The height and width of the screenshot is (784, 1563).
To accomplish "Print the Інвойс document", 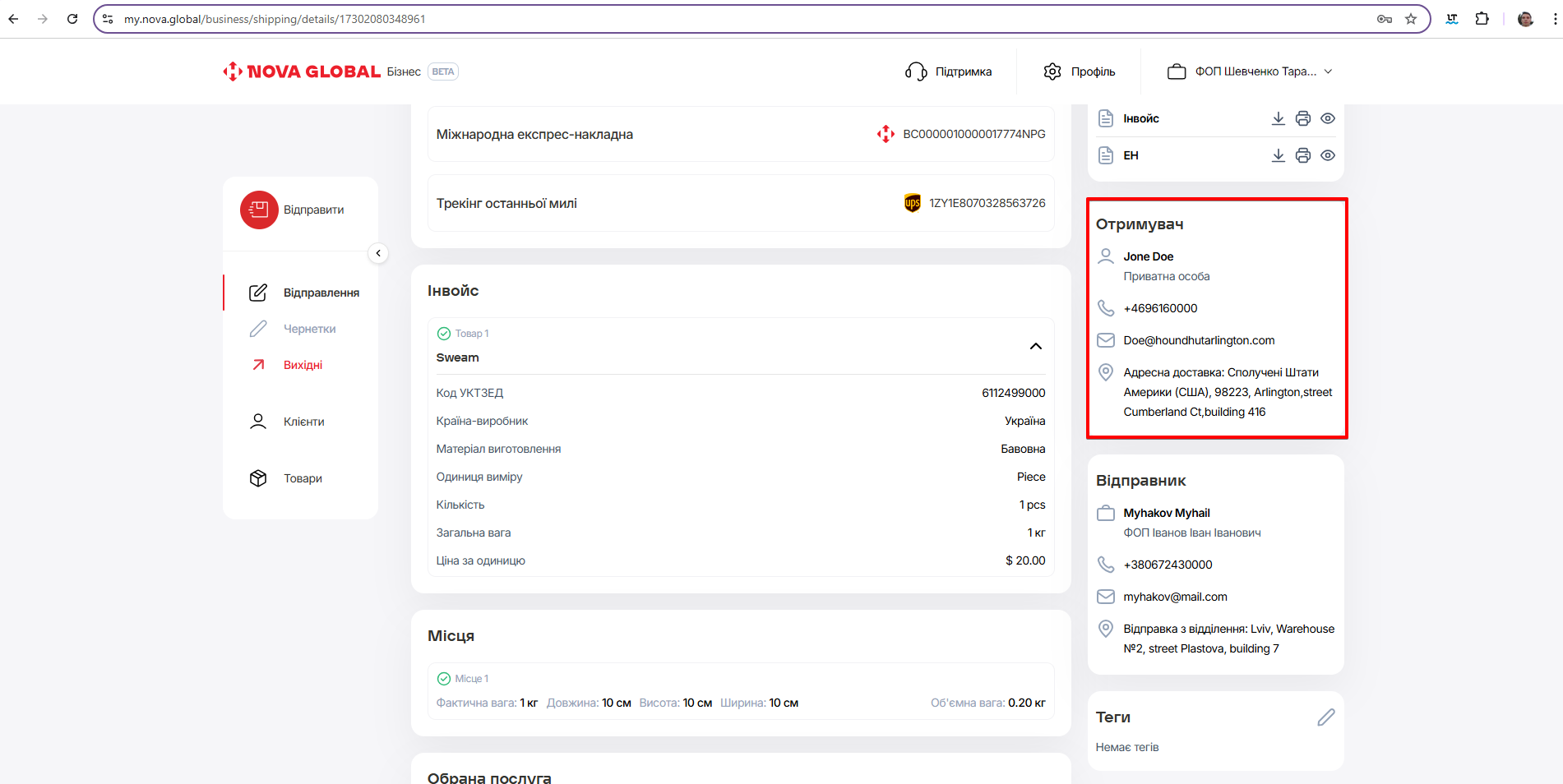I will (1302, 118).
